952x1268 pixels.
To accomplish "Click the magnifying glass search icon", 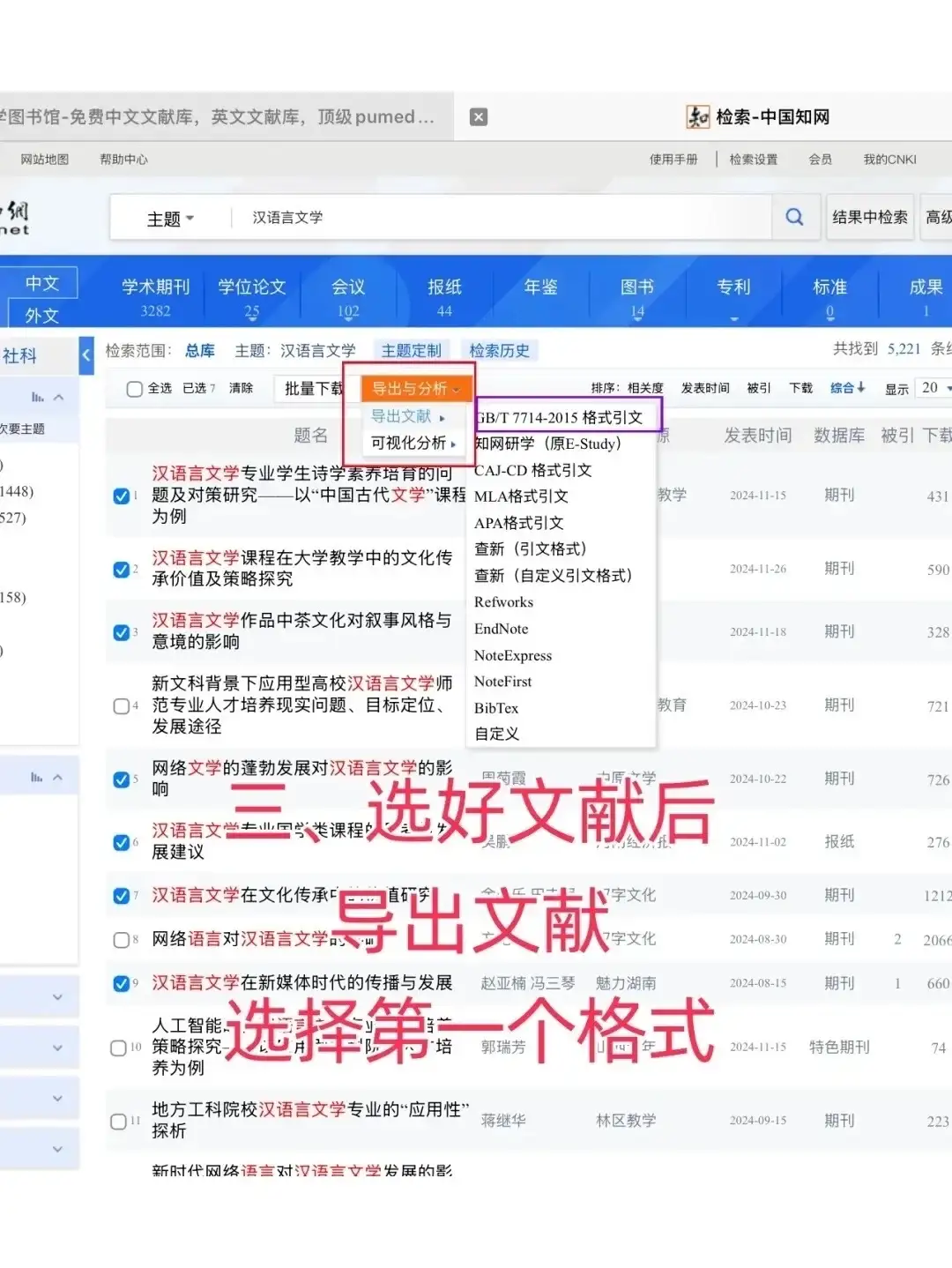I will (794, 217).
